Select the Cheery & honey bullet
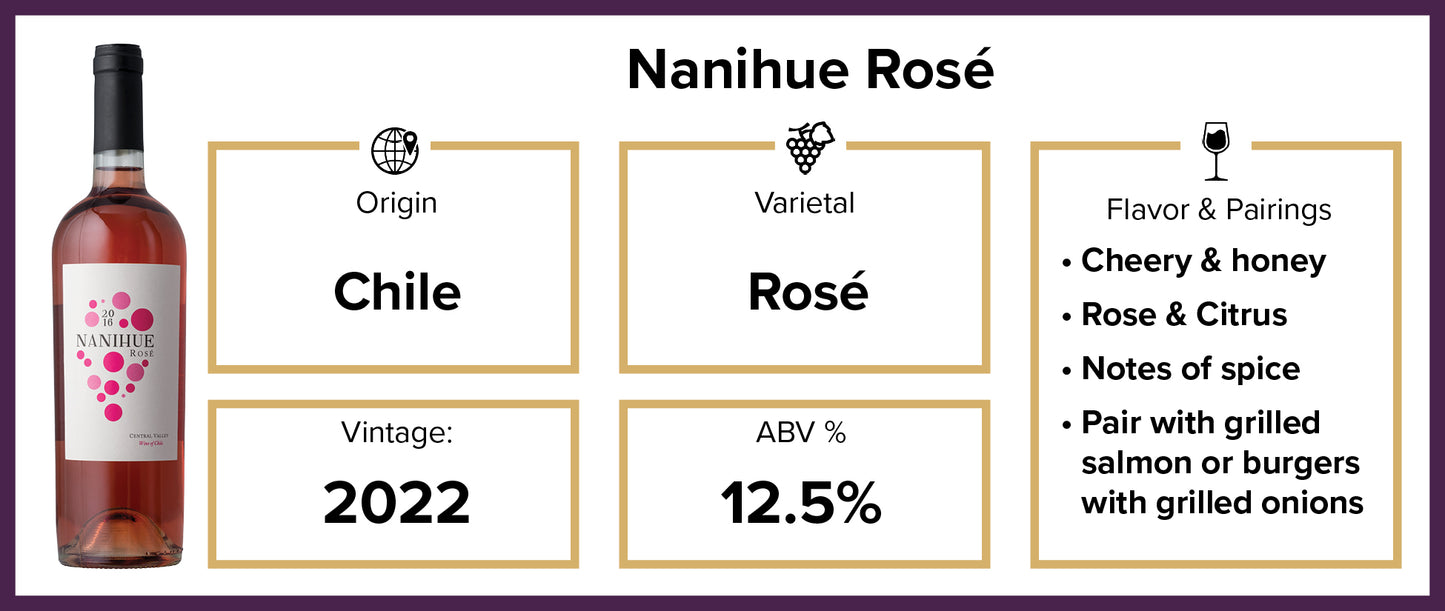 (x=1203, y=261)
